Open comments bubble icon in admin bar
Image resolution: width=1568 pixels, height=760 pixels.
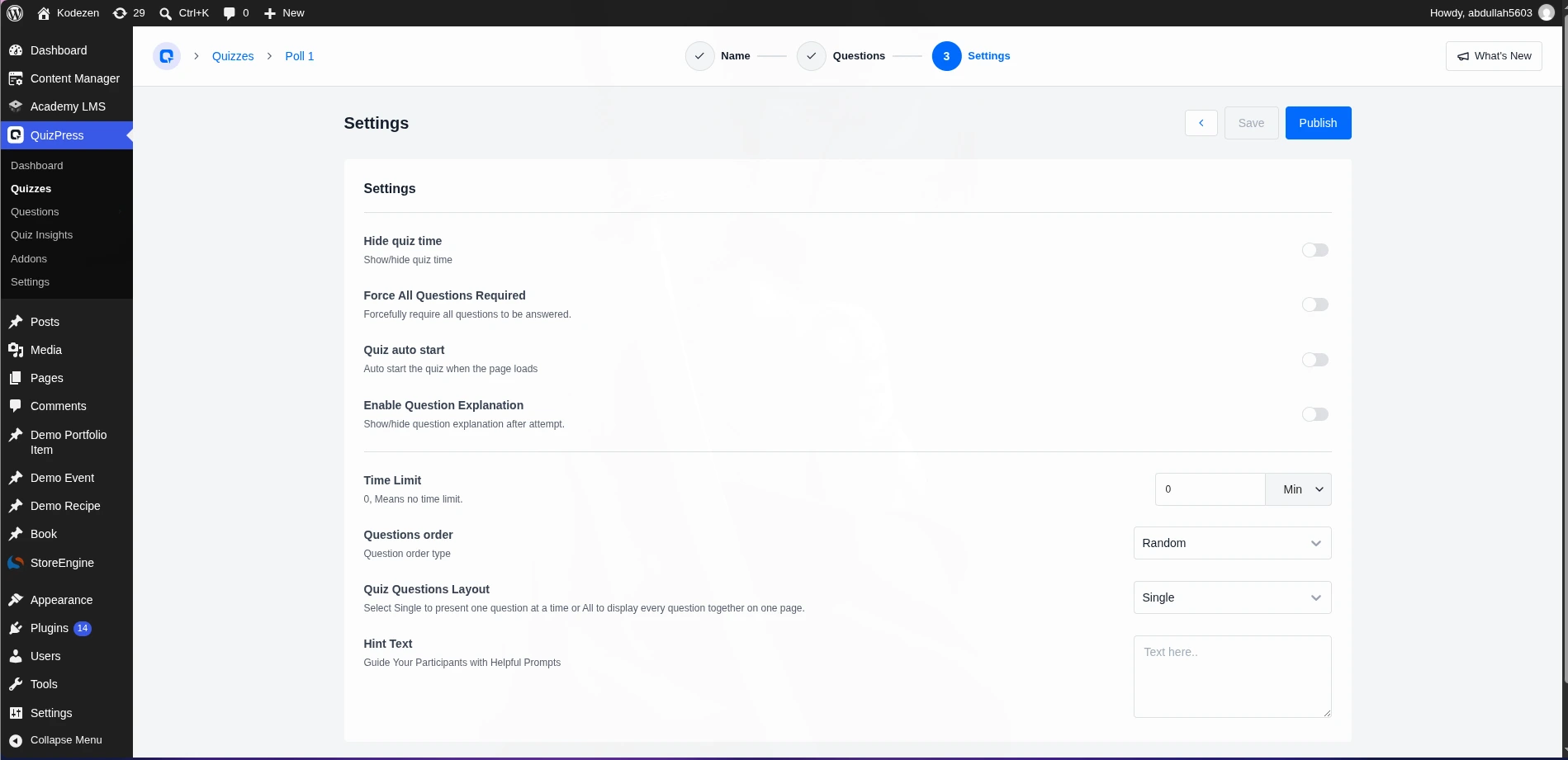coord(230,13)
